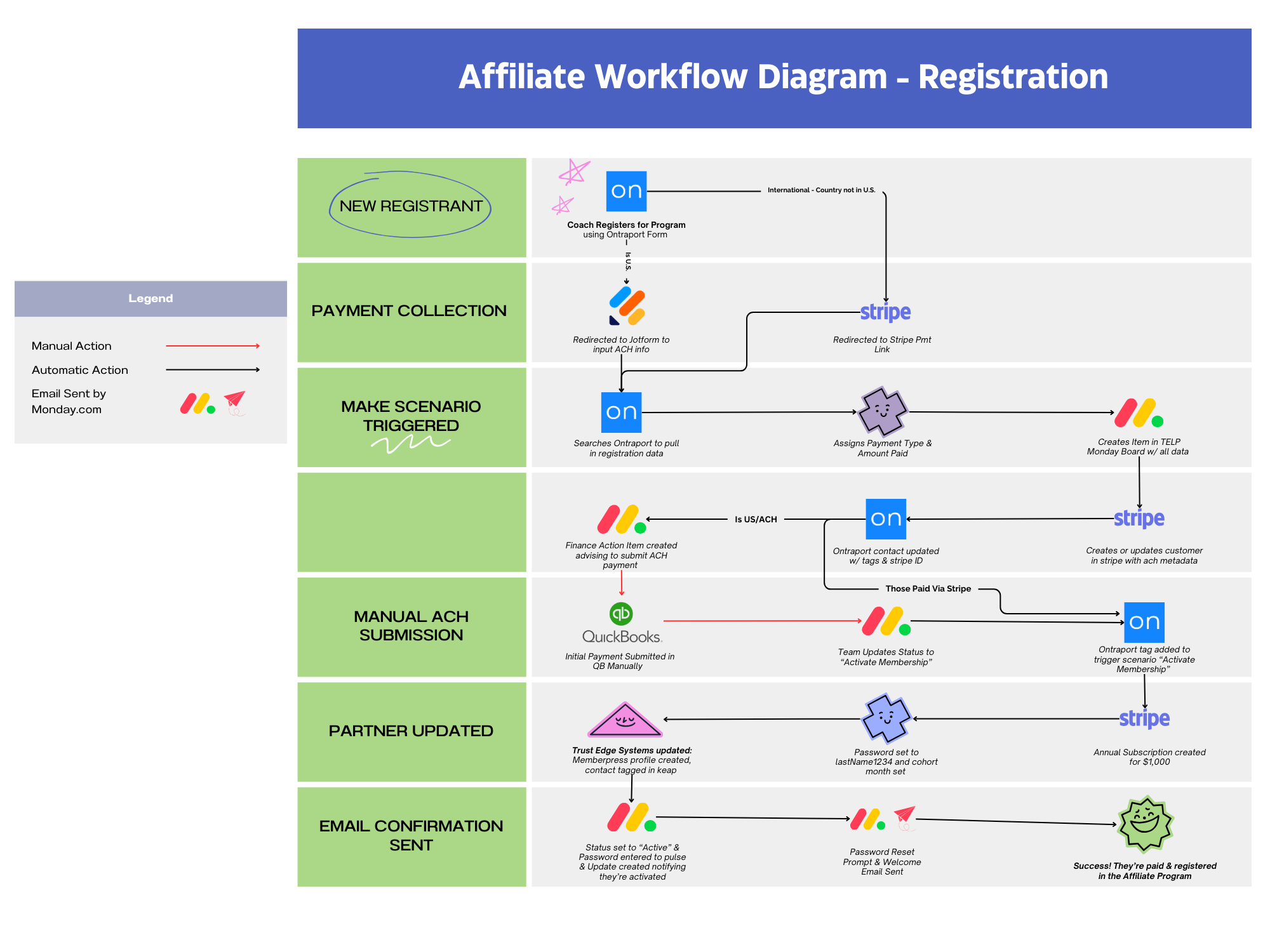Click the Ontraport icon above Coach Registers for Program

(626, 191)
